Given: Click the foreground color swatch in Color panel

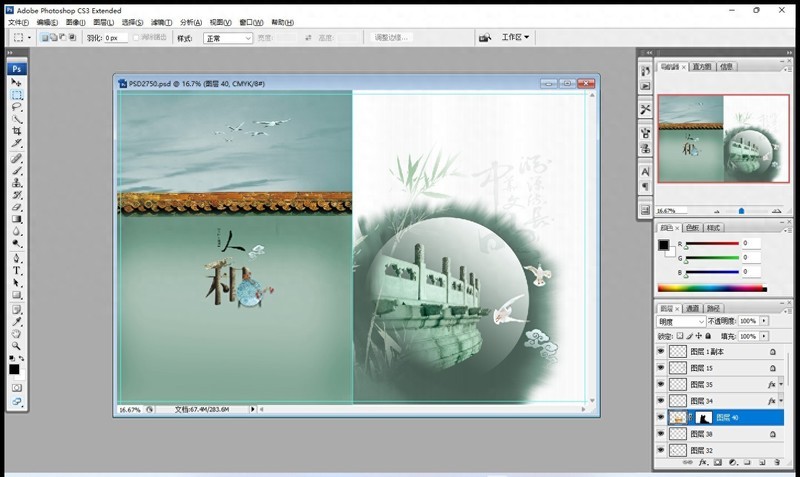Looking at the screenshot, I should (x=663, y=245).
